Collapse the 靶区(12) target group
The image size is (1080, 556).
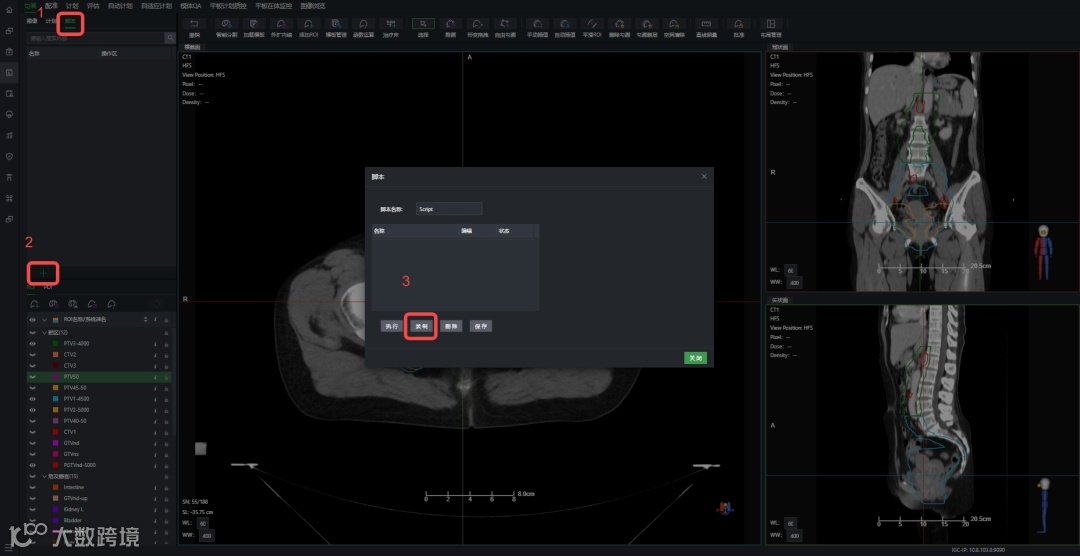tap(45, 332)
